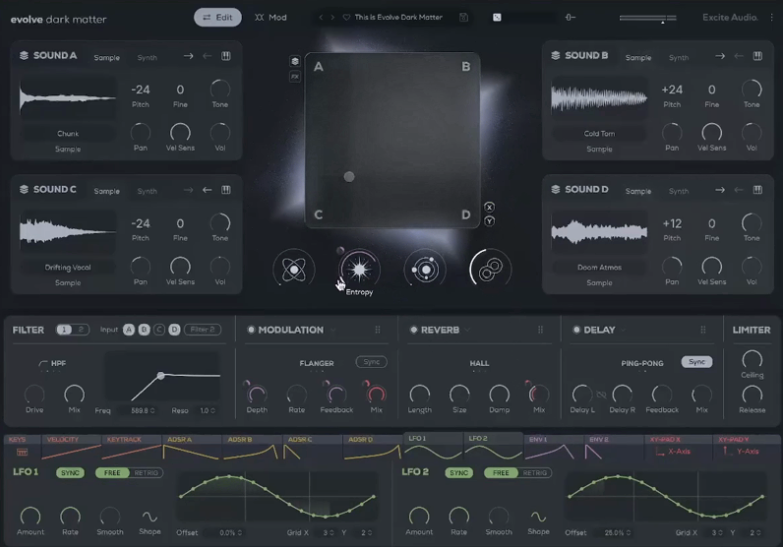Enable filter input A
783x547 pixels.
[129, 330]
